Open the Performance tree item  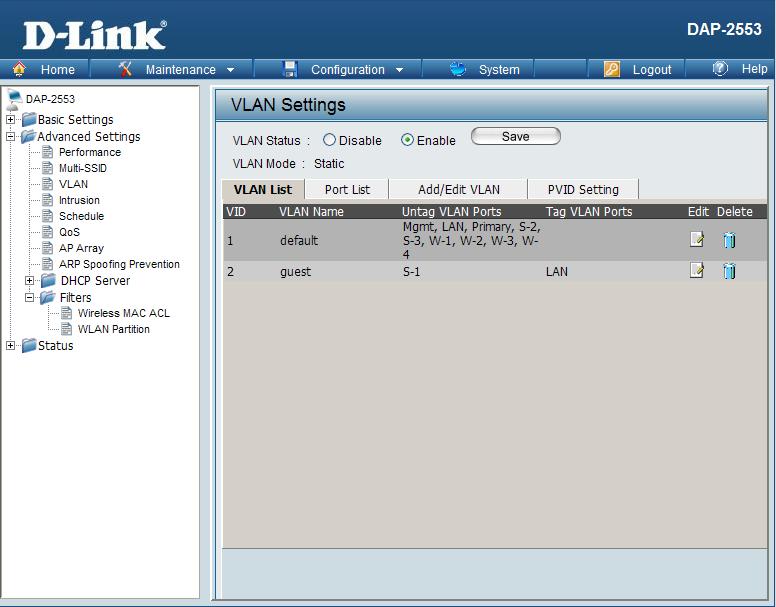(90, 152)
